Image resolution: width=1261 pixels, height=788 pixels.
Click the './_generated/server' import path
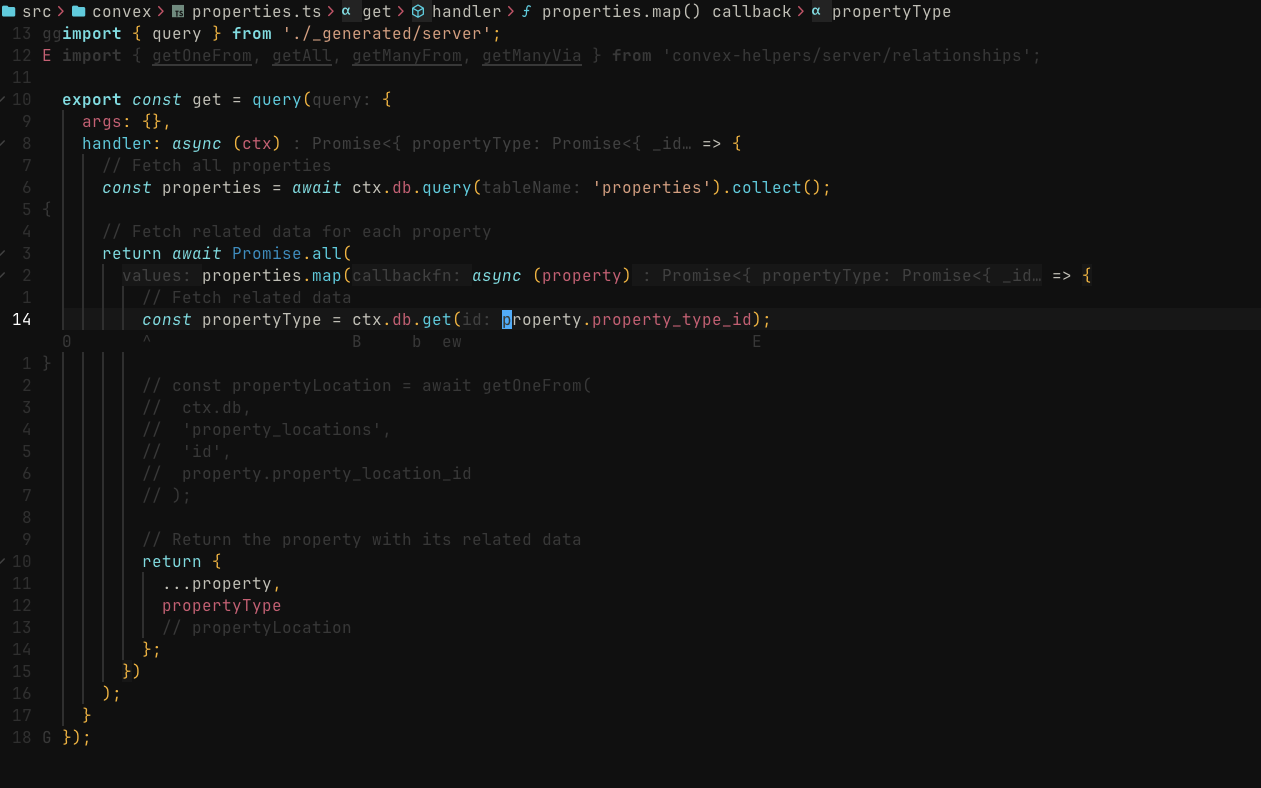pos(387,34)
